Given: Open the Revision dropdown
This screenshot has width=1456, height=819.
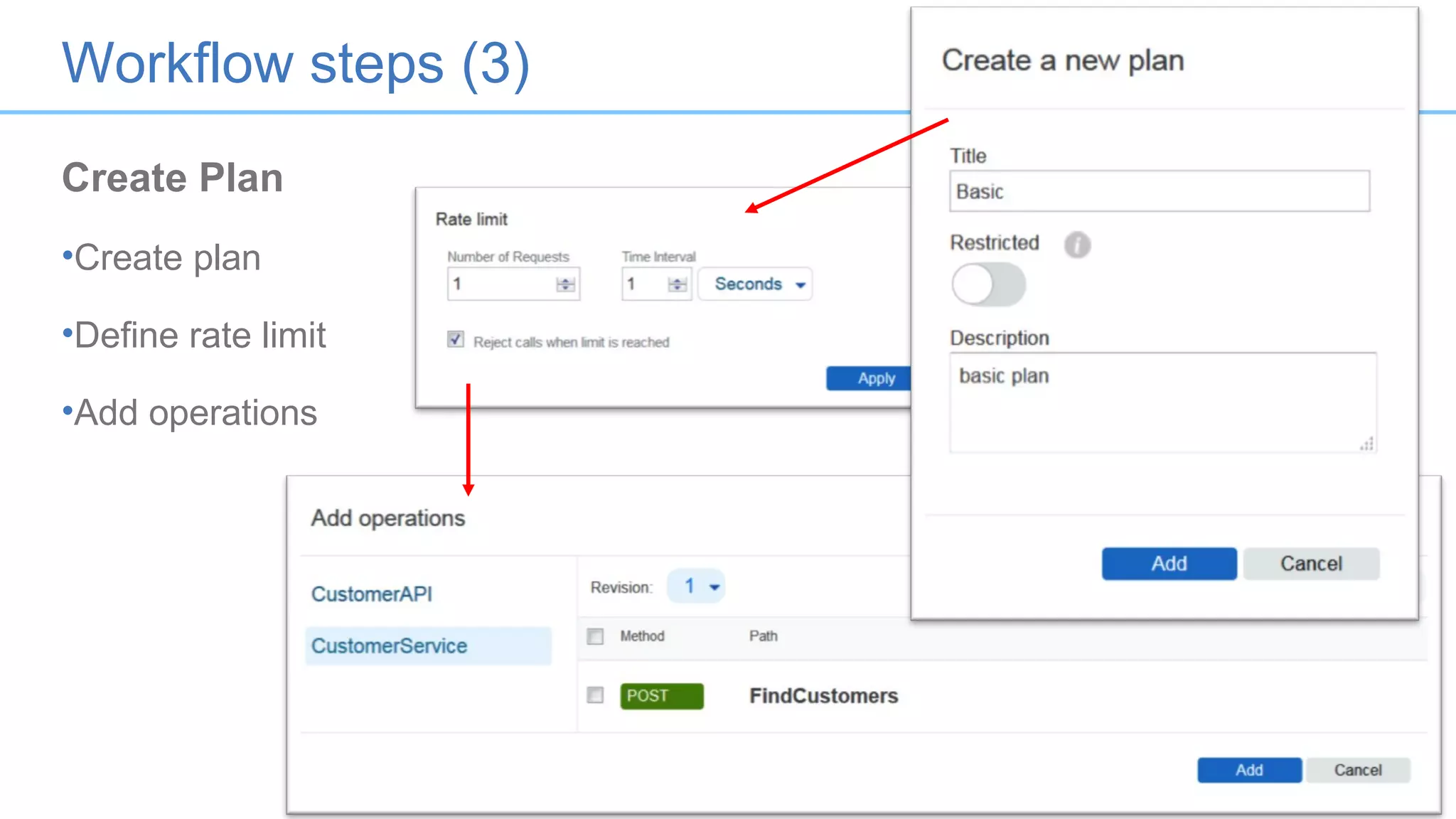Looking at the screenshot, I should pos(696,587).
